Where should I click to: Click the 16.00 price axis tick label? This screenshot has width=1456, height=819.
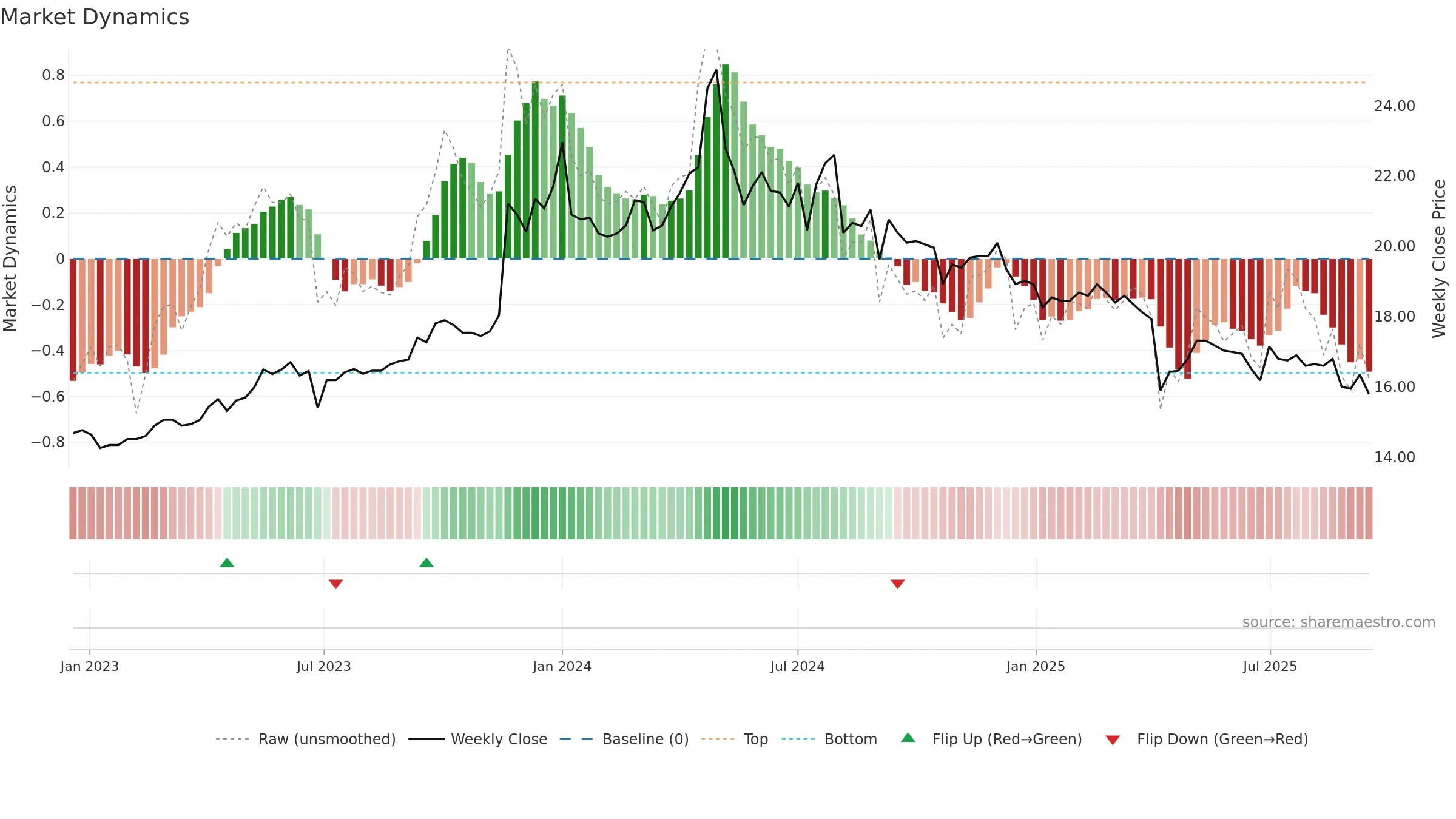(x=1395, y=387)
